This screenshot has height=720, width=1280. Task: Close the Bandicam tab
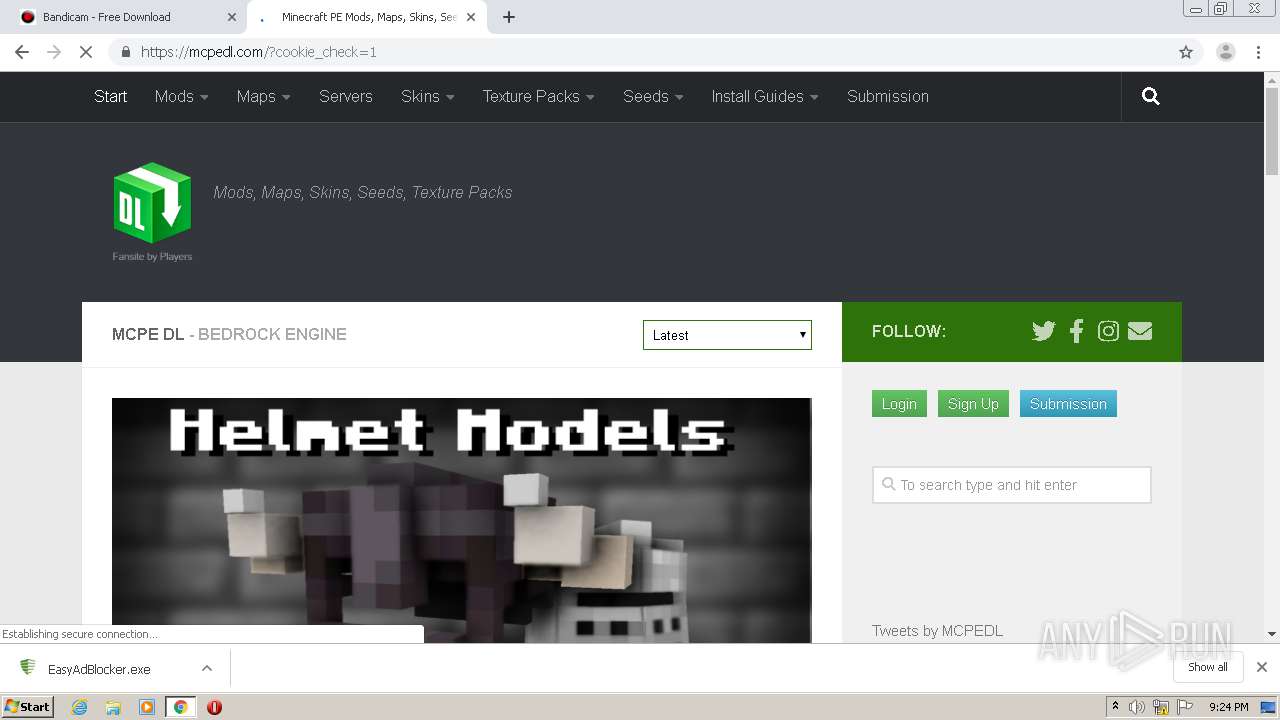(232, 17)
